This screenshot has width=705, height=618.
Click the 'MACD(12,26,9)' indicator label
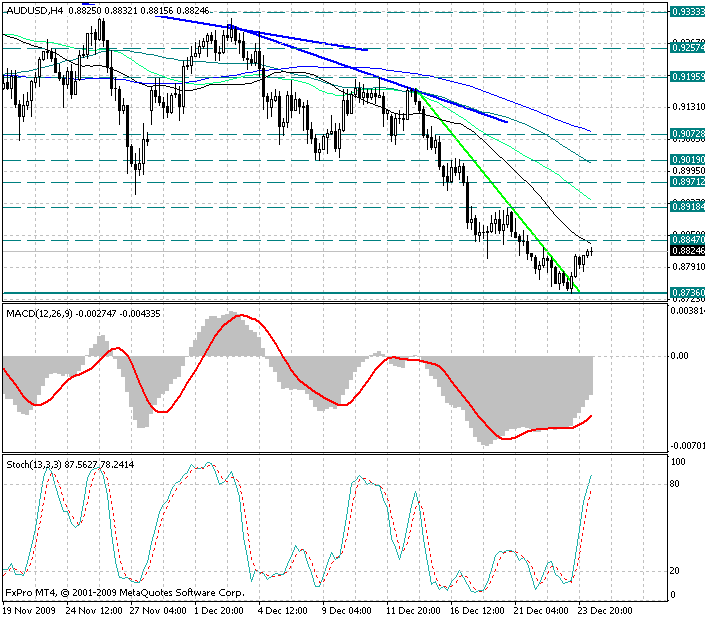(39, 314)
